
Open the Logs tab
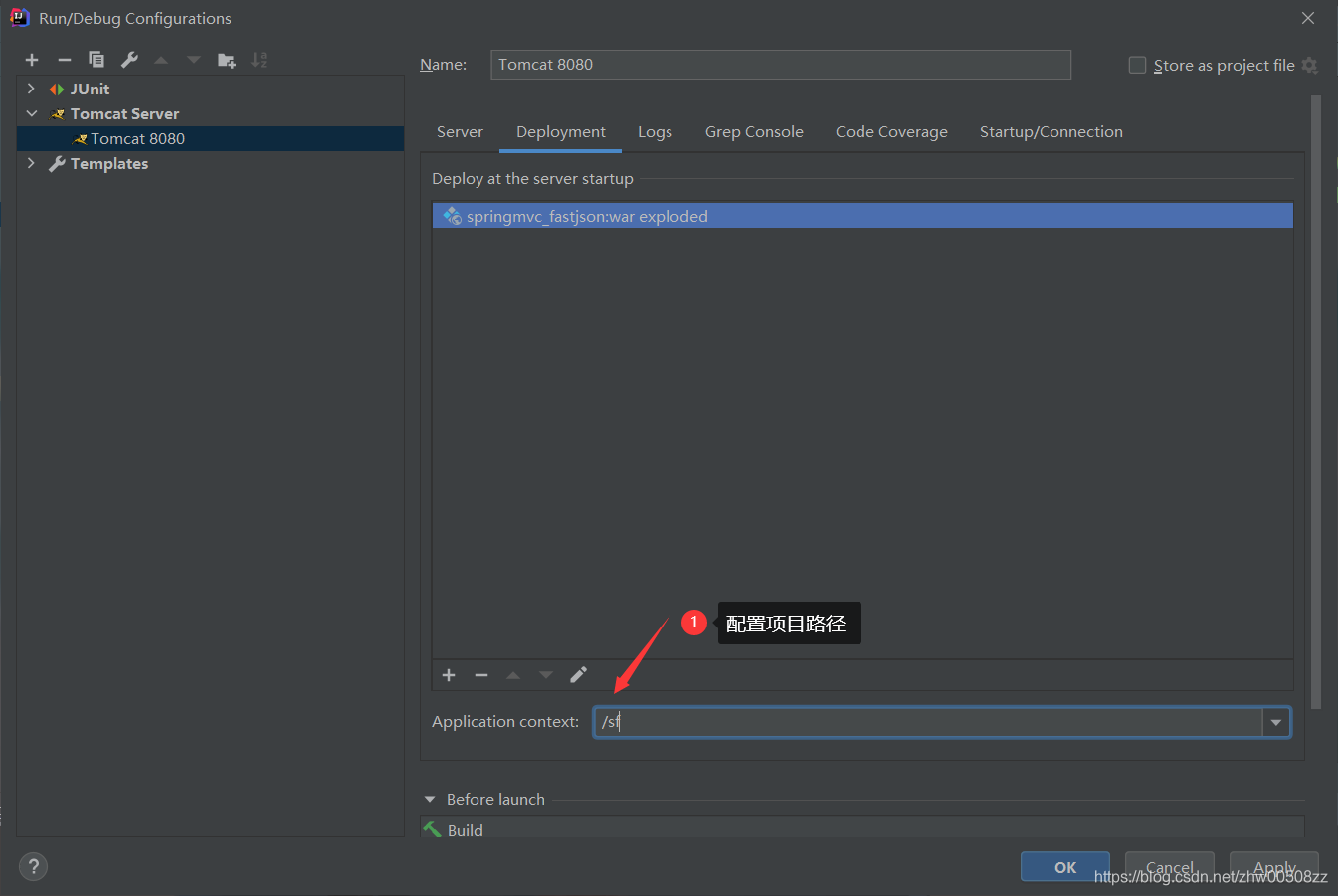[x=655, y=132]
